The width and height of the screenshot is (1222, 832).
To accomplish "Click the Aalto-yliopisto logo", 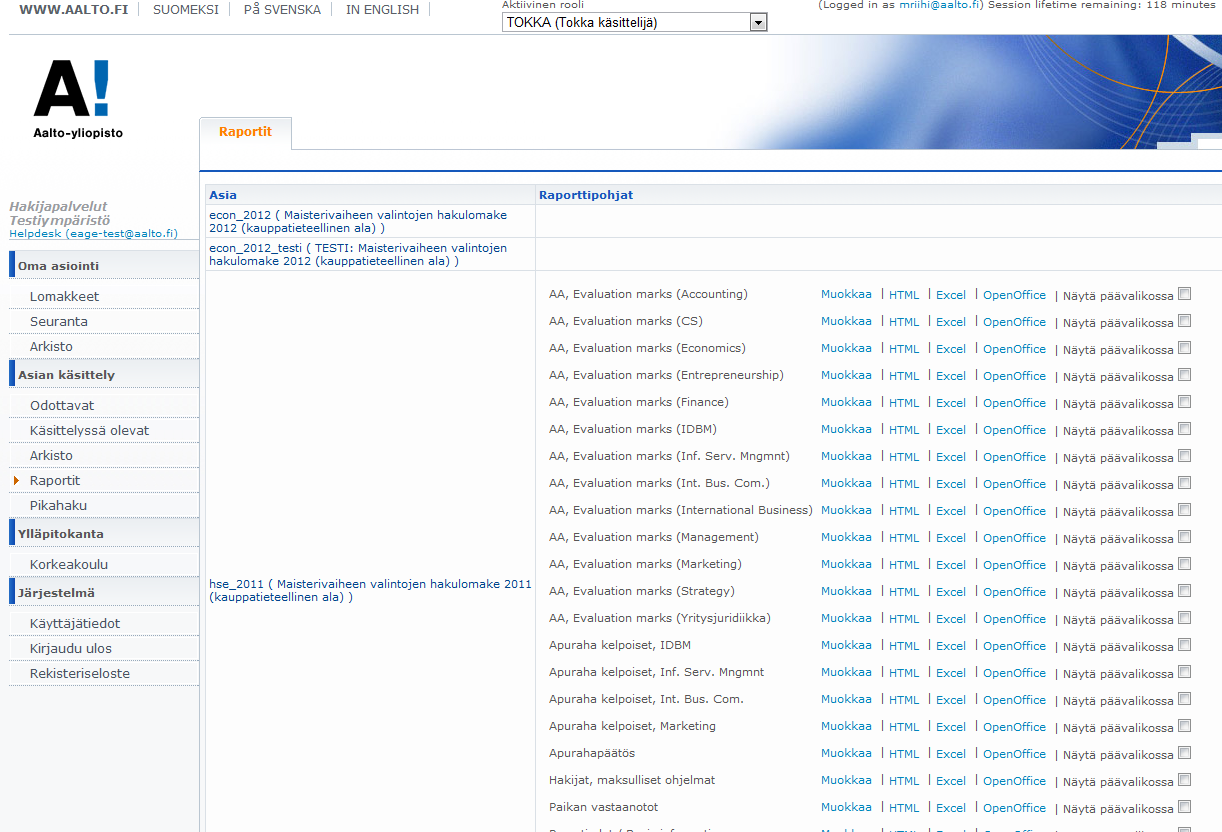I will pyautogui.click(x=78, y=99).
